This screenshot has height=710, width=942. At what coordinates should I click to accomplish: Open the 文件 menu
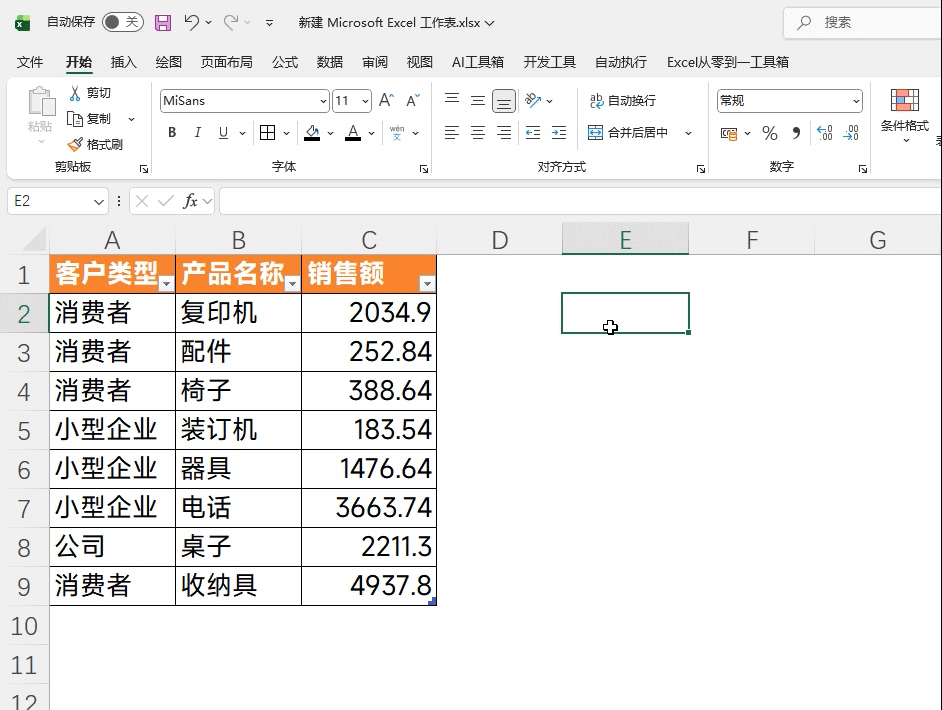29,62
